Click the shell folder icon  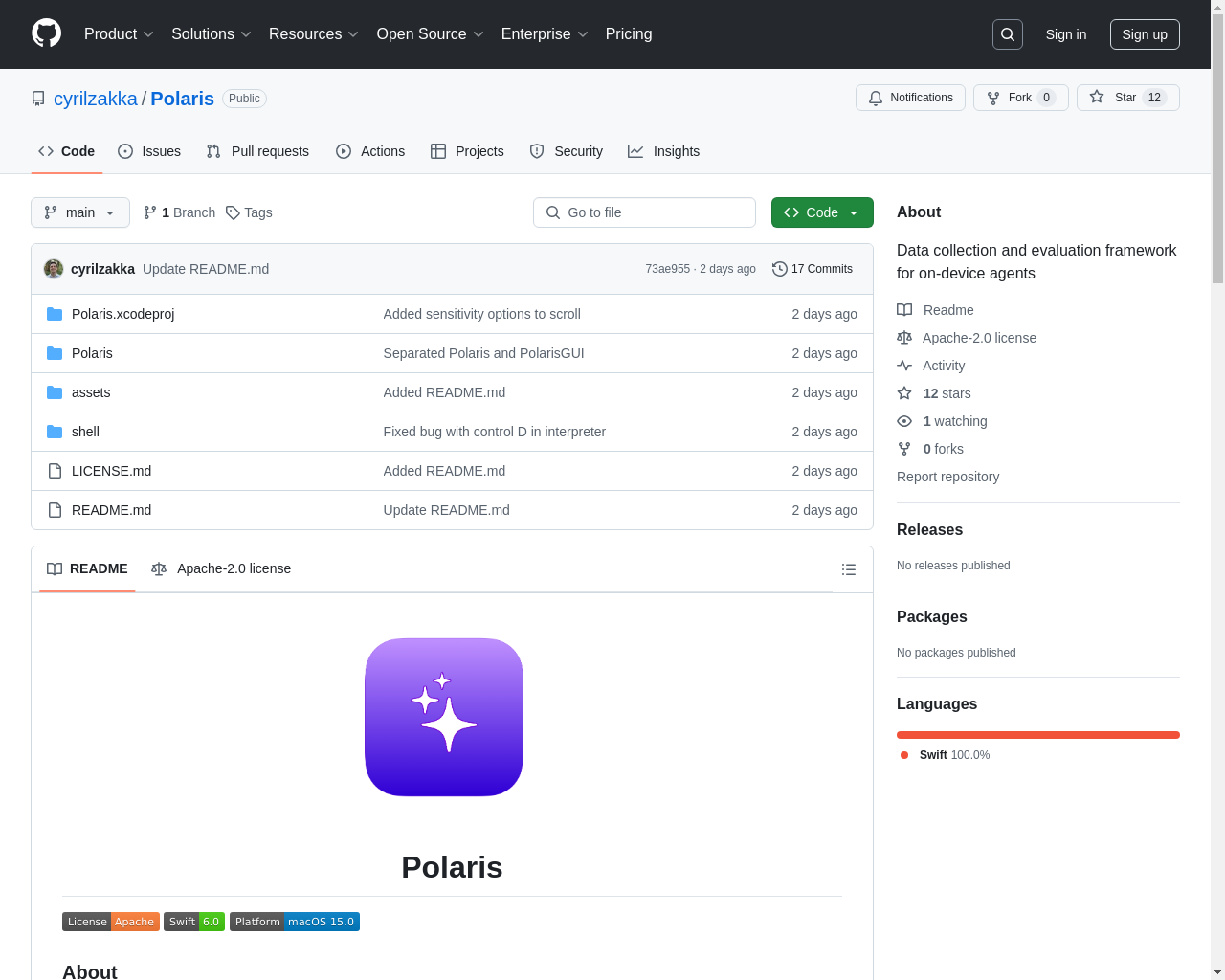55,432
